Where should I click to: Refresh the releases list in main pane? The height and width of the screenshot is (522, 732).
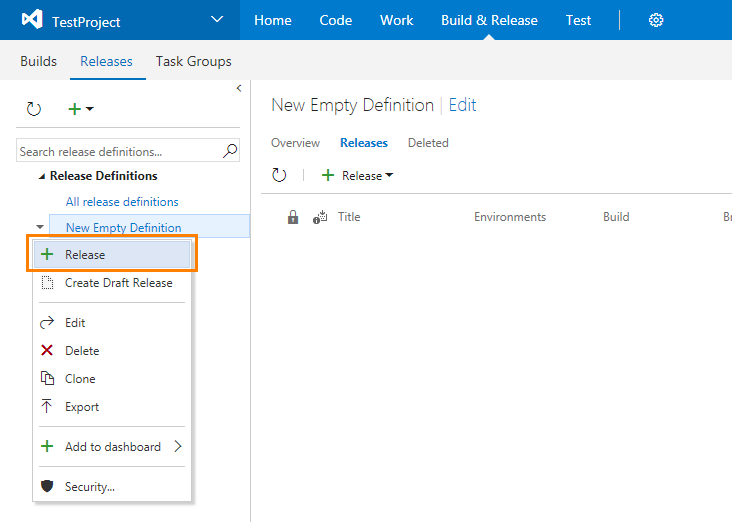(x=280, y=175)
